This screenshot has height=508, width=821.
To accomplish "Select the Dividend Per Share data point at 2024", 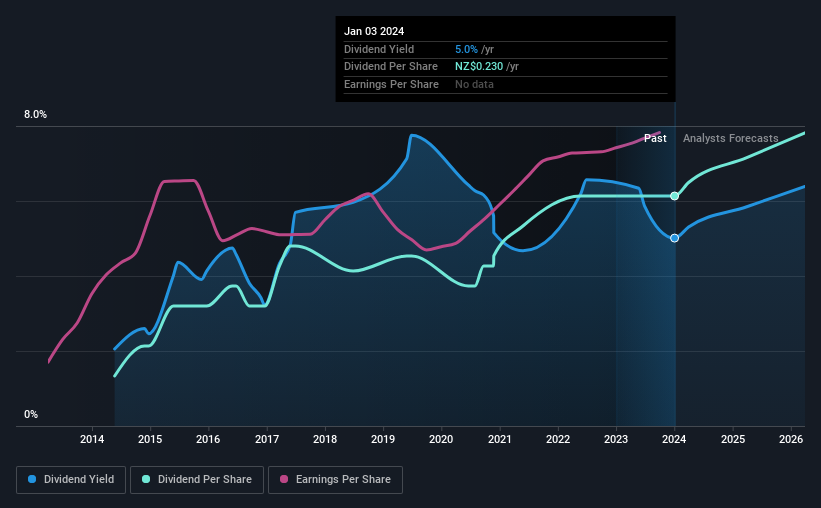I will point(674,196).
